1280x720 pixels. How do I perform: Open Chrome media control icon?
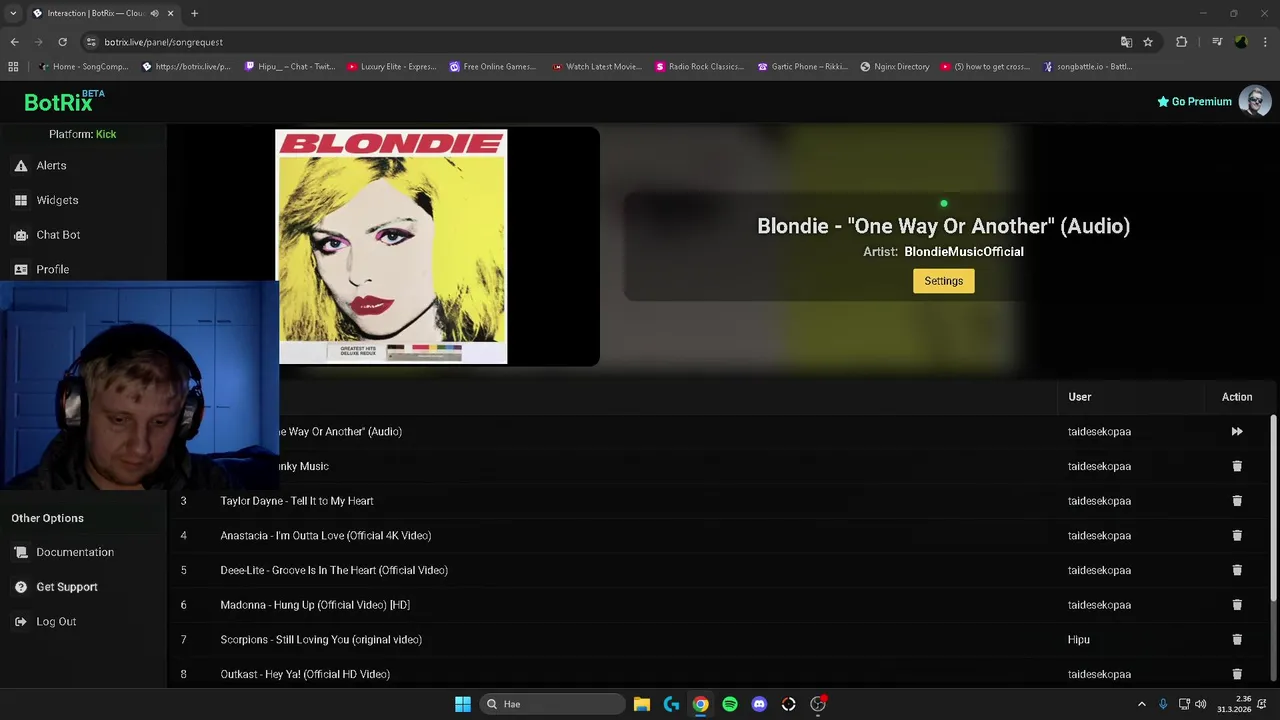tap(1217, 42)
